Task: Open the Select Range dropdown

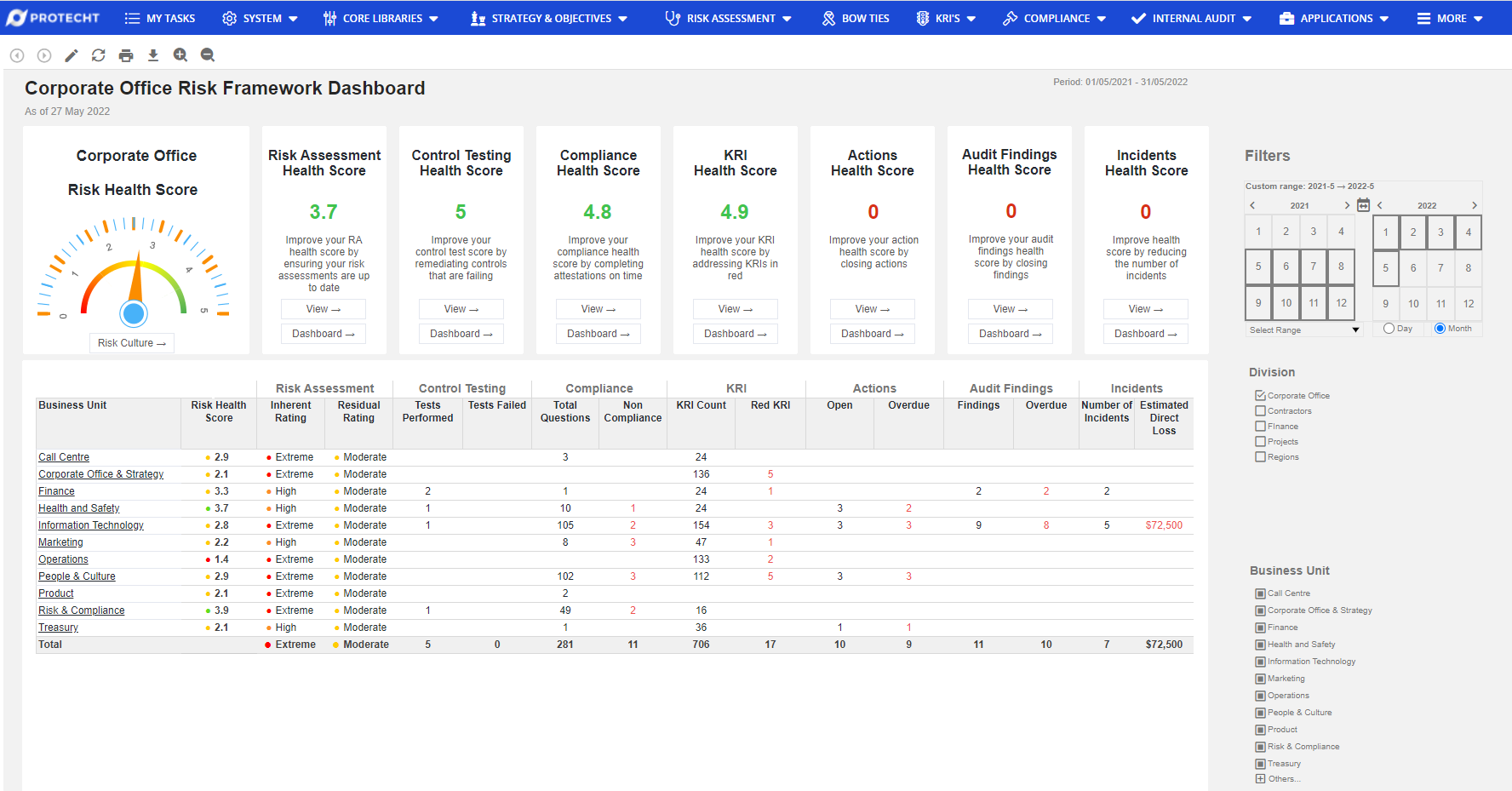Action: tap(1303, 330)
